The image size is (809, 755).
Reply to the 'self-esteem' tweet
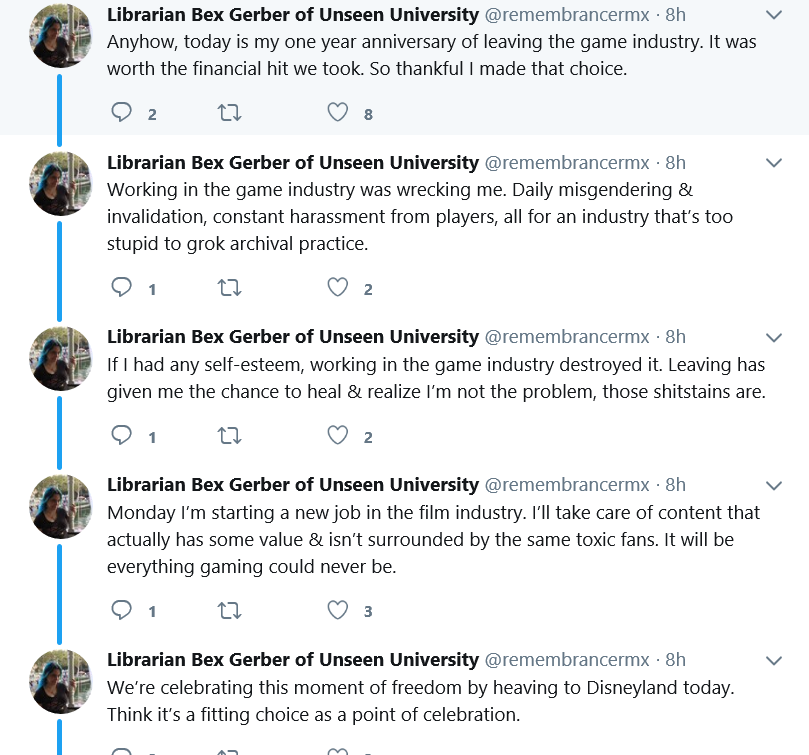click(x=122, y=435)
